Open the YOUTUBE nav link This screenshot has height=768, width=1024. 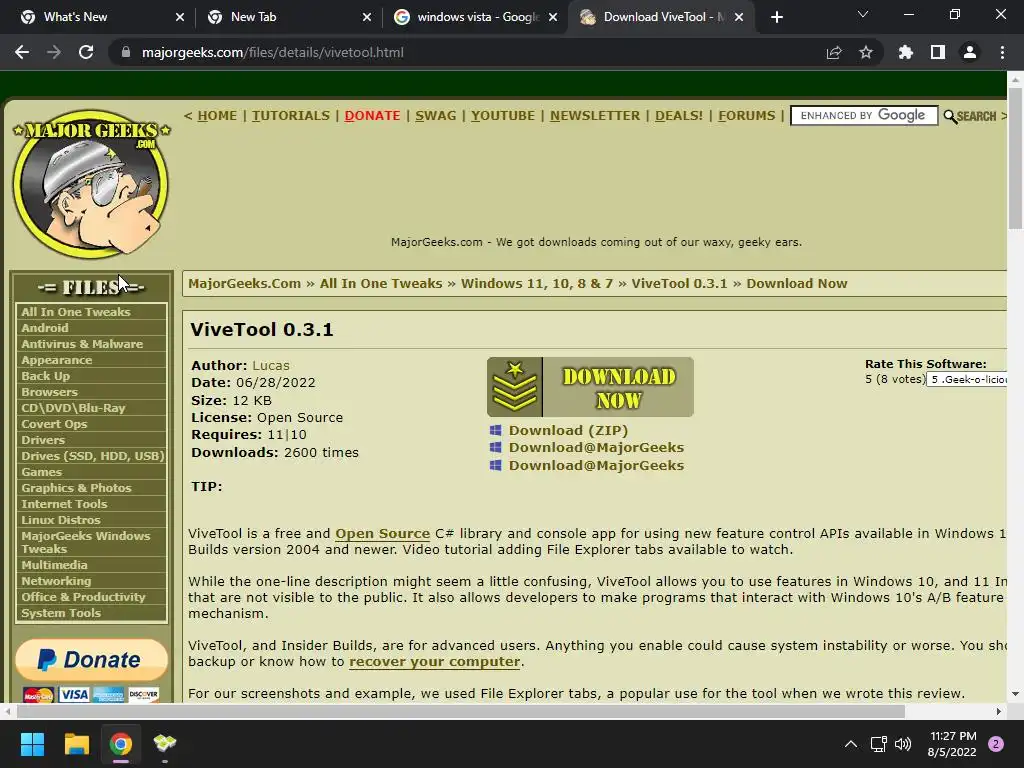503,116
